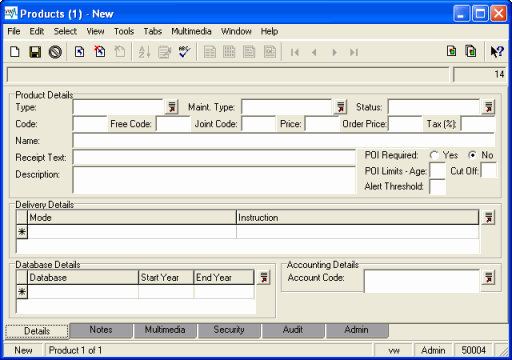Open the Status lookup list button

488,107
